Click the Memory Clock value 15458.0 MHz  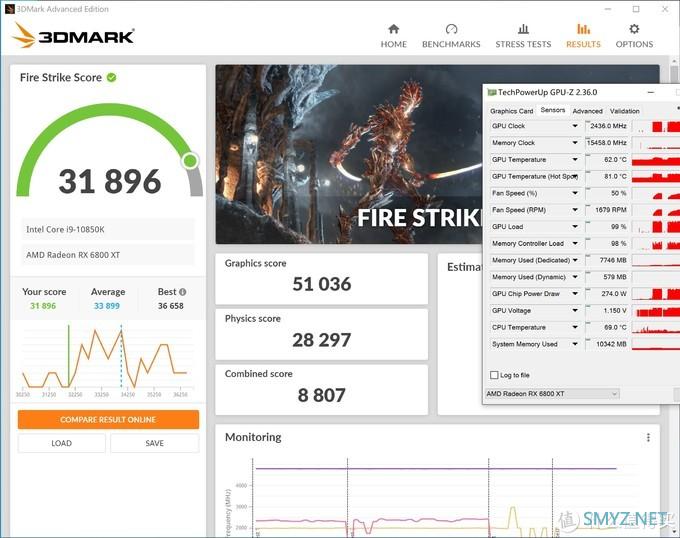pos(607,143)
